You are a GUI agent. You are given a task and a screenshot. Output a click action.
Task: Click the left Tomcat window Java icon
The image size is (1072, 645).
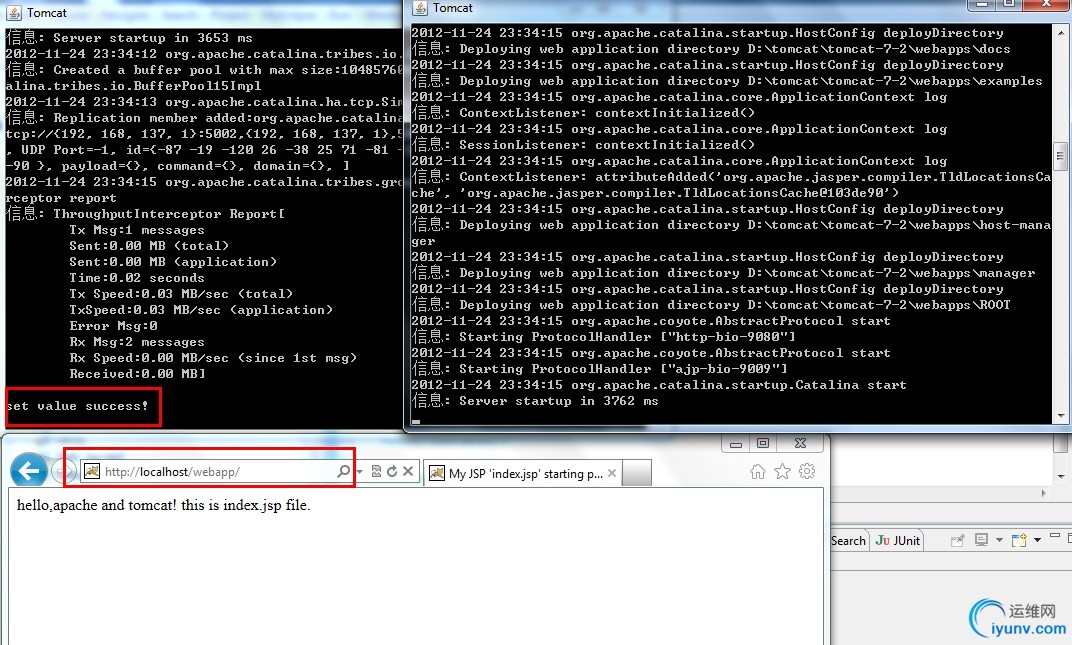[x=14, y=12]
